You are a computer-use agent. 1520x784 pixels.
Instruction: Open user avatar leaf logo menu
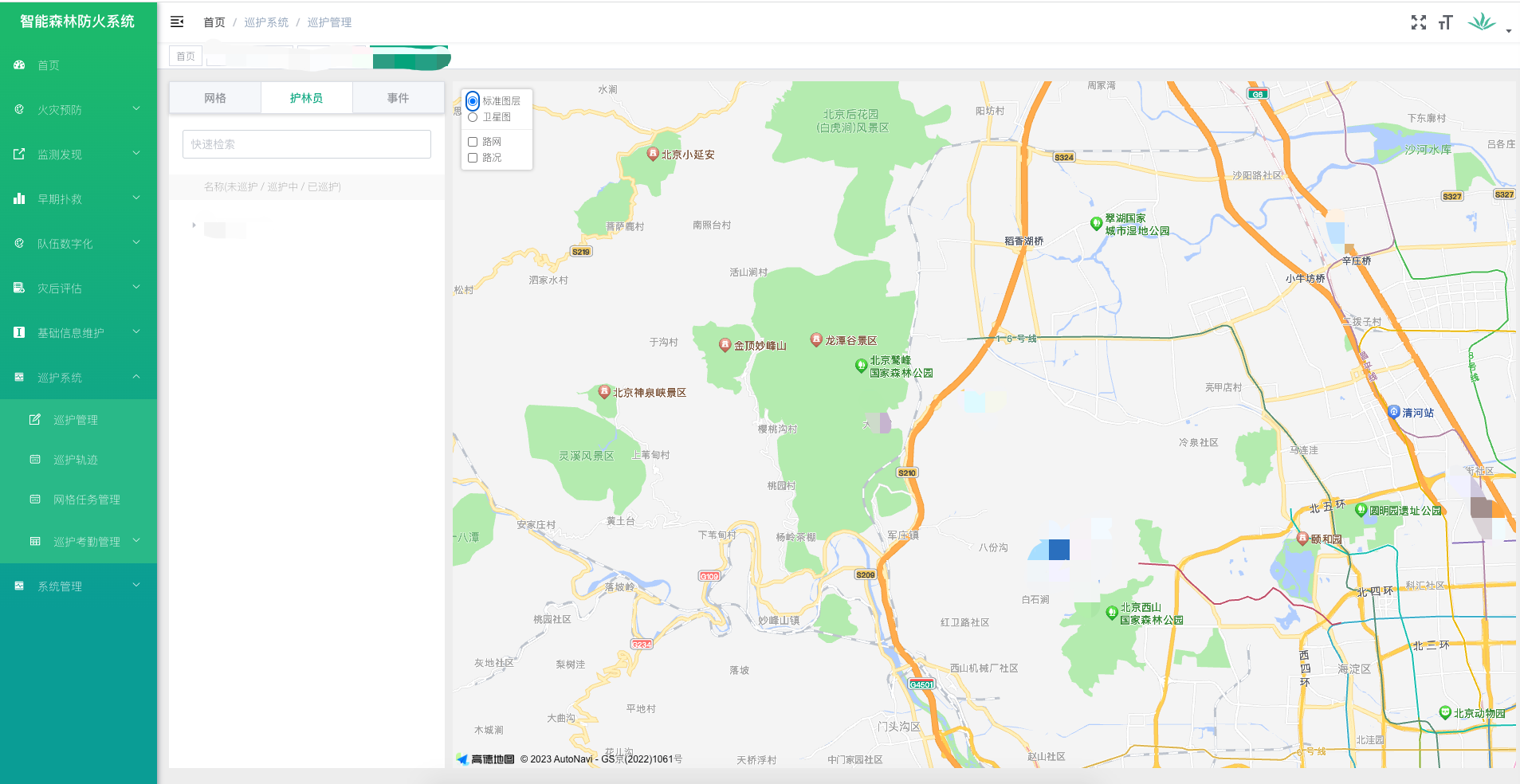tap(1482, 22)
